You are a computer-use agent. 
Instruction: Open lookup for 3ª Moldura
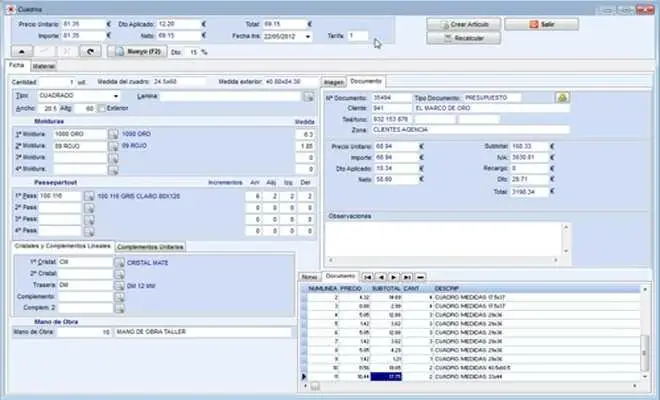click(x=113, y=158)
